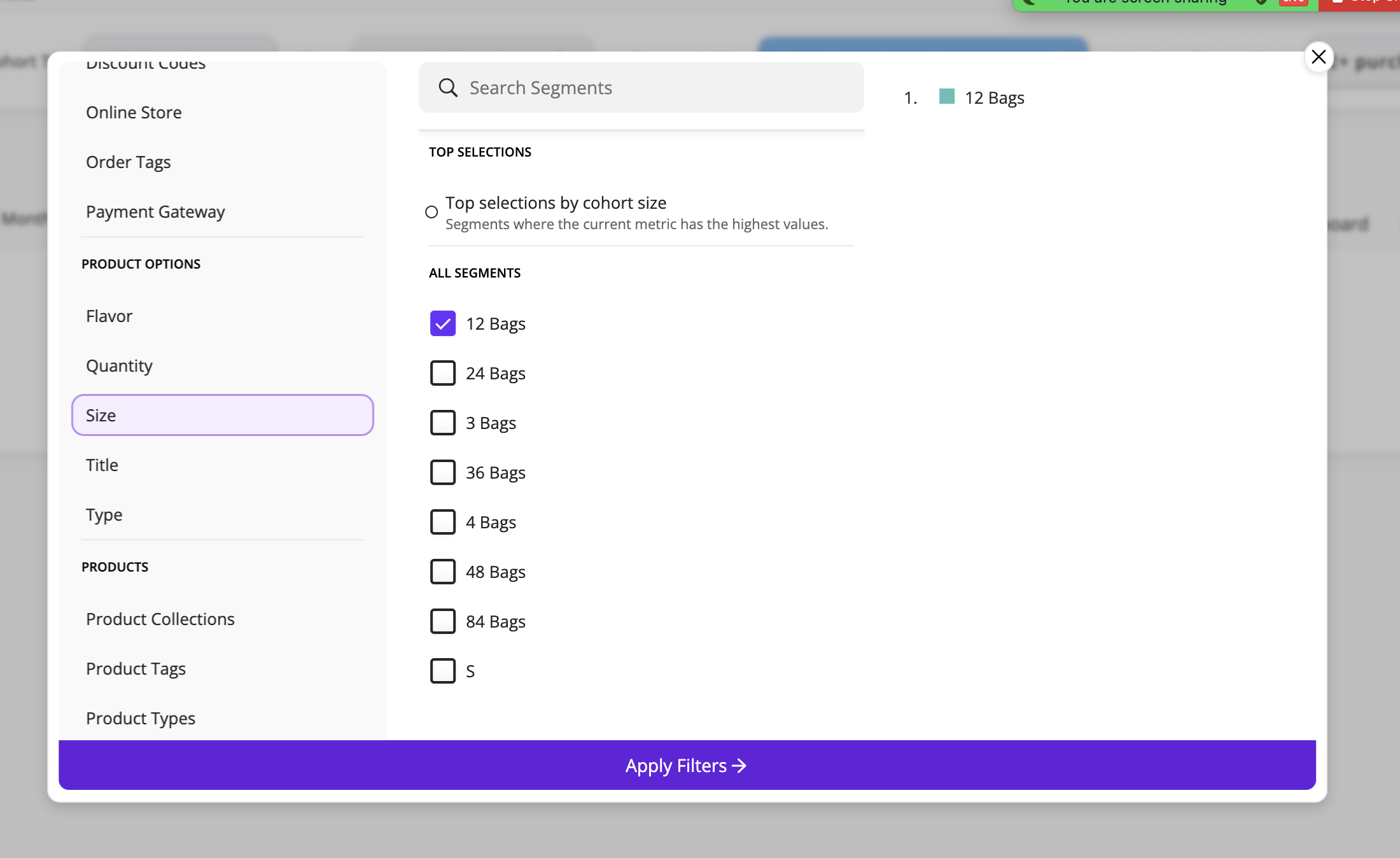Uncheck the 12 Bags checkbox
Screen dimensions: 1400x858
click(443, 323)
